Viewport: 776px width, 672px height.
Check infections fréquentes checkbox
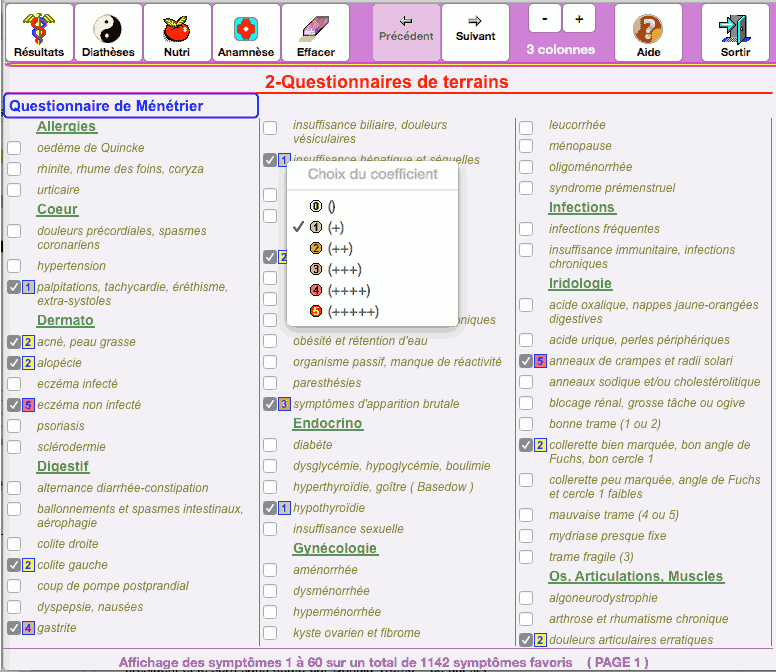point(526,229)
